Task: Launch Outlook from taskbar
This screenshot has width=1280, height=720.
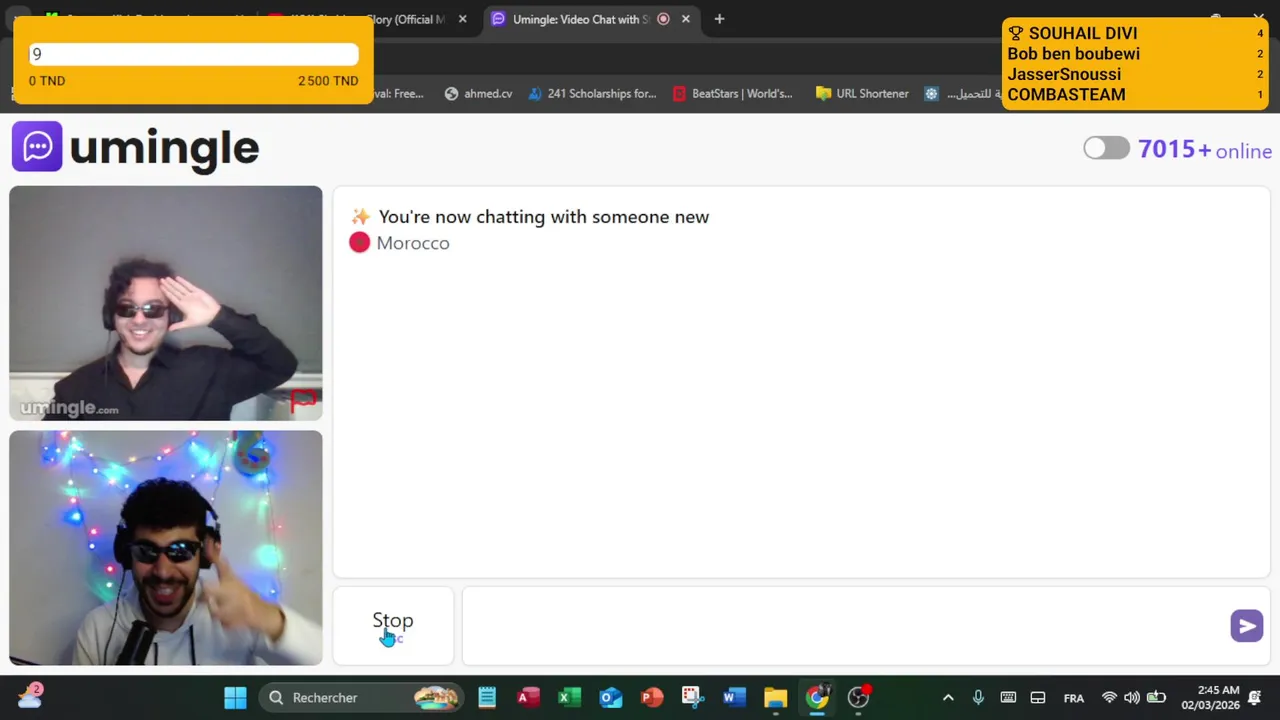Action: [610, 698]
